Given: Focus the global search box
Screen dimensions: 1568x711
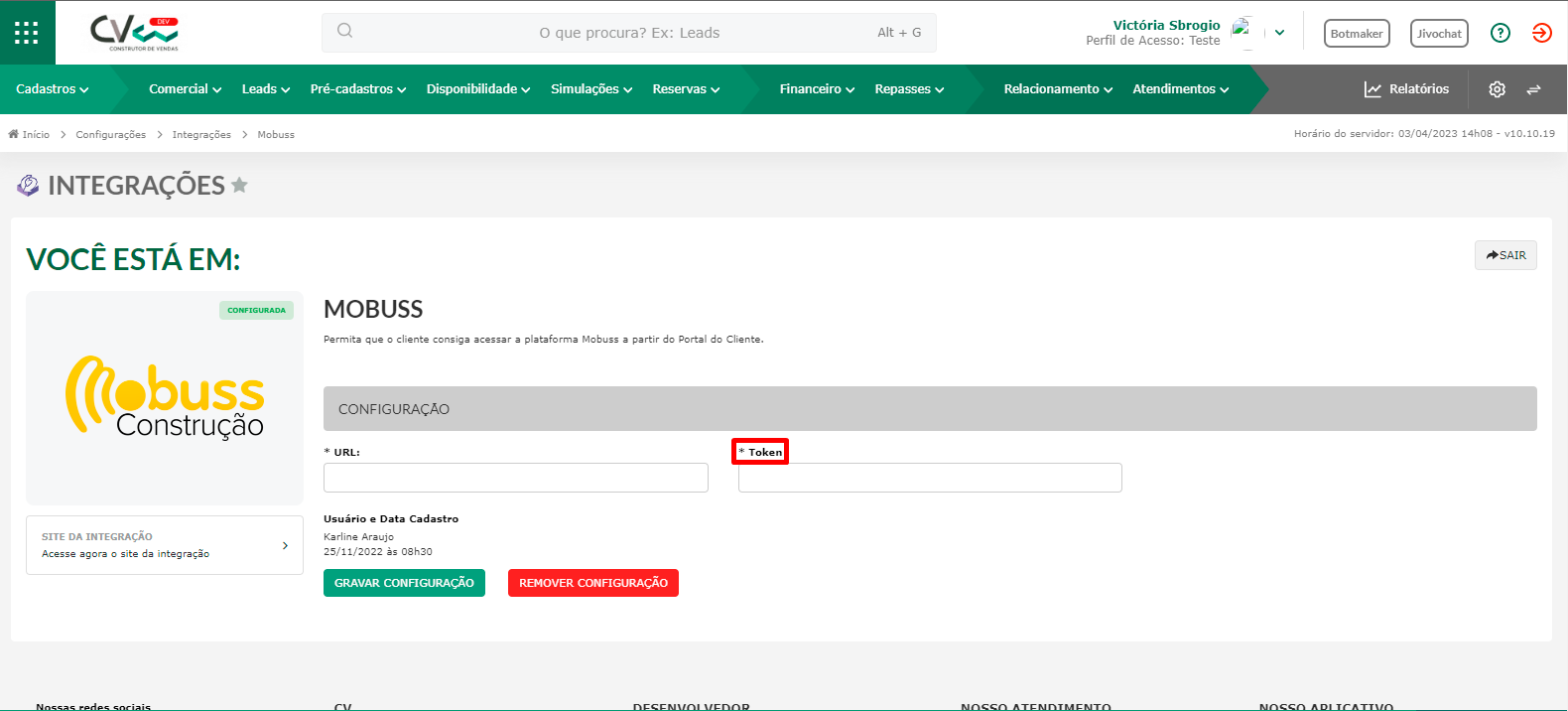Looking at the screenshot, I should [x=629, y=33].
